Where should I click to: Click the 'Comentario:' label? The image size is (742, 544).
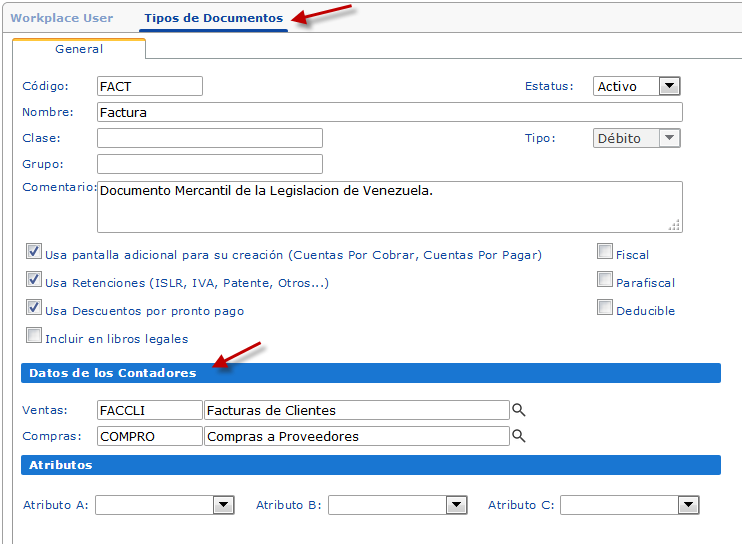click(60, 187)
